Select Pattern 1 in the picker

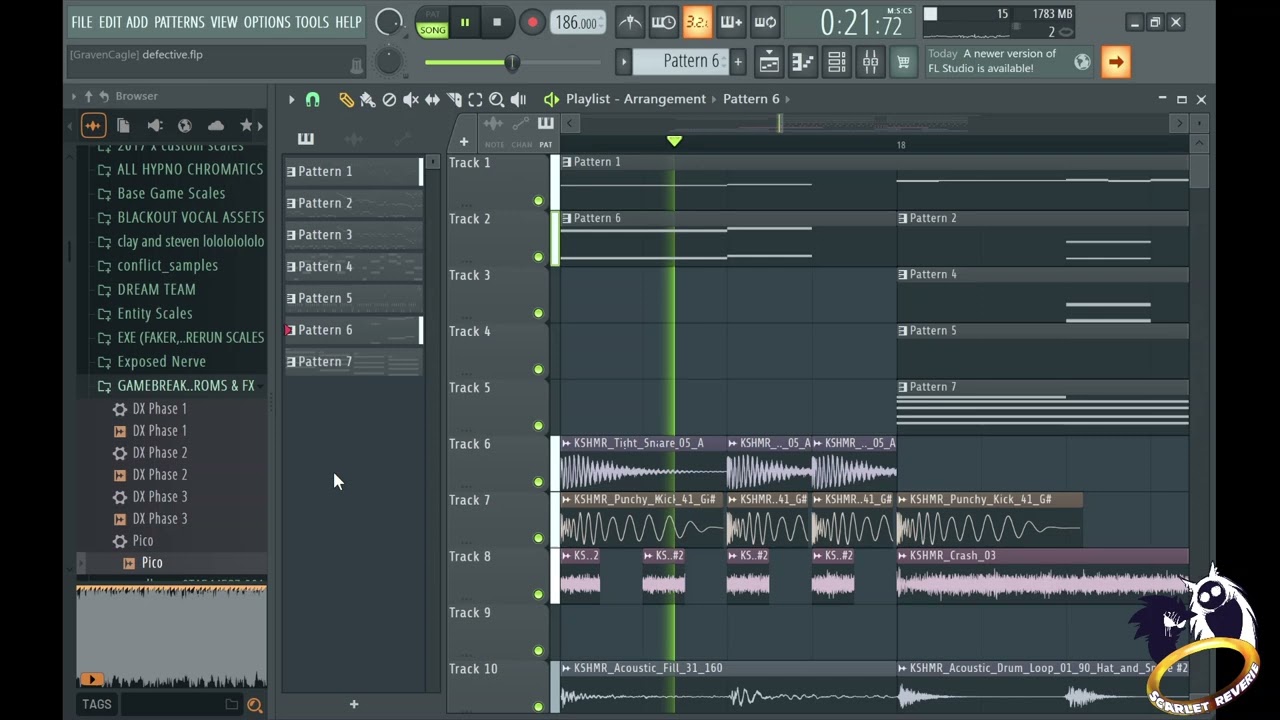(353, 171)
